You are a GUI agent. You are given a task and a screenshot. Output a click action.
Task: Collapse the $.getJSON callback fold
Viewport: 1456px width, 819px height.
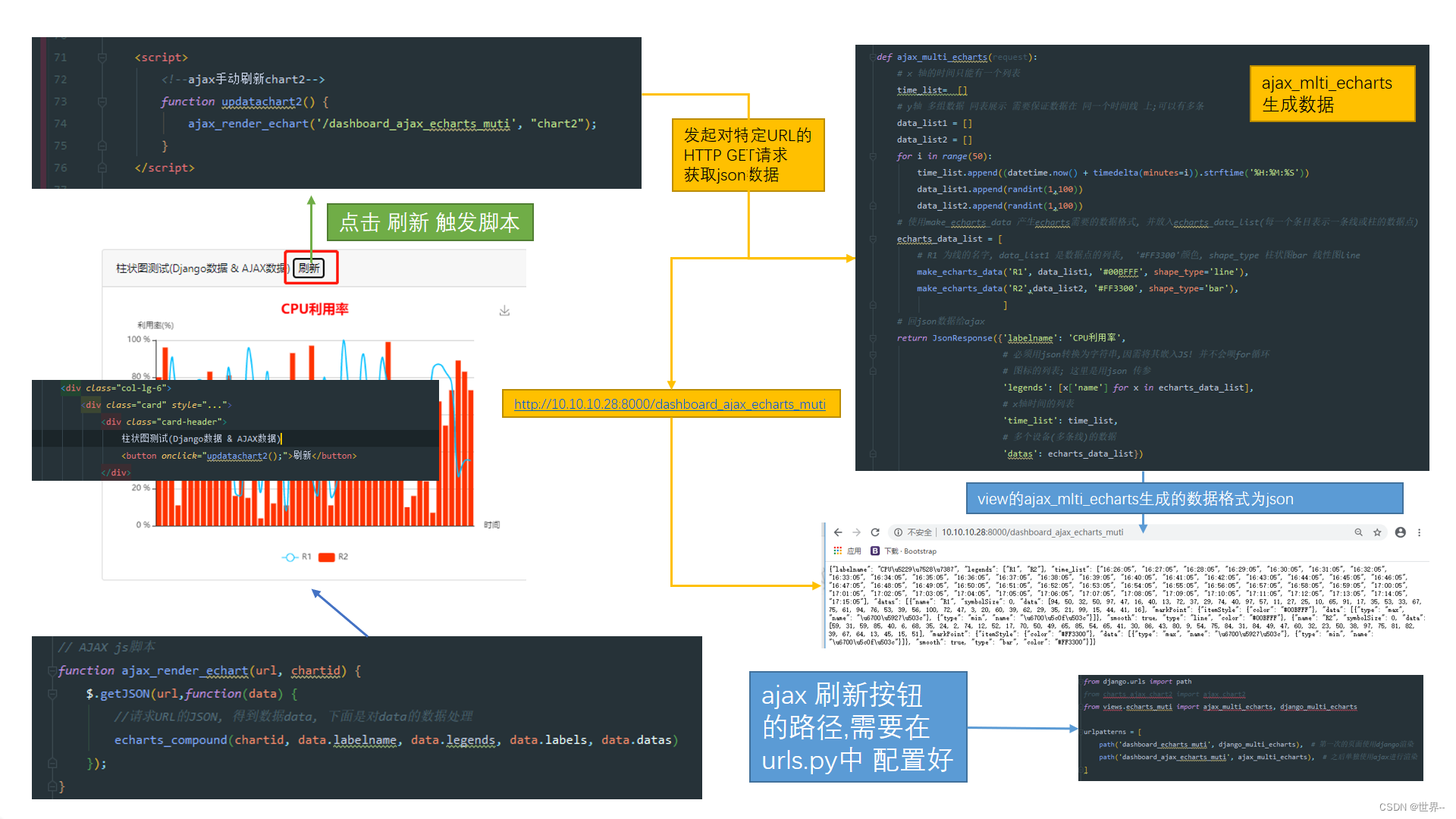coord(52,694)
